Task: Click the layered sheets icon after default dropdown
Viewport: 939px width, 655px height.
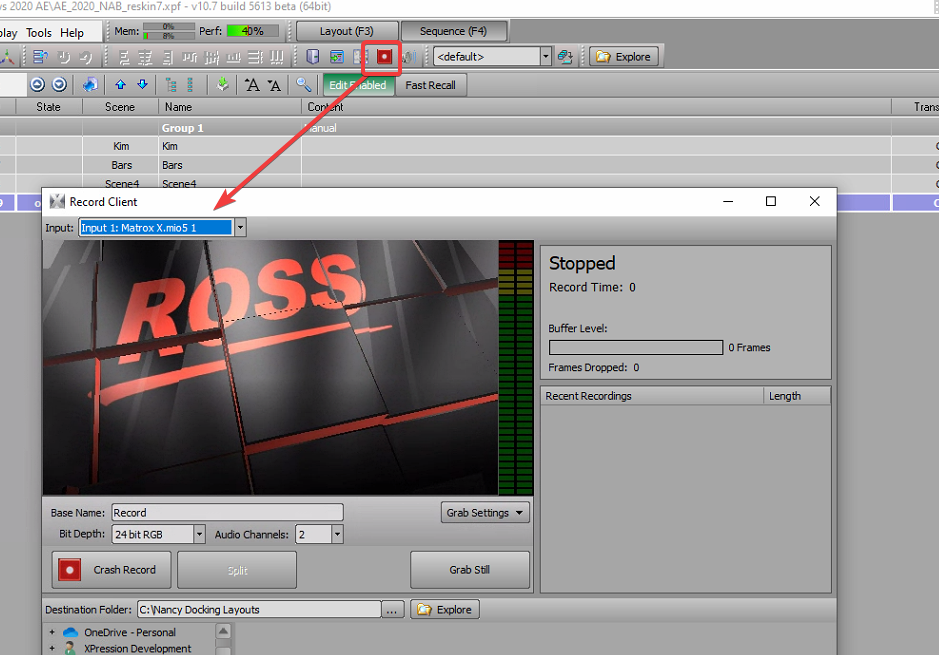Action: [x=565, y=57]
